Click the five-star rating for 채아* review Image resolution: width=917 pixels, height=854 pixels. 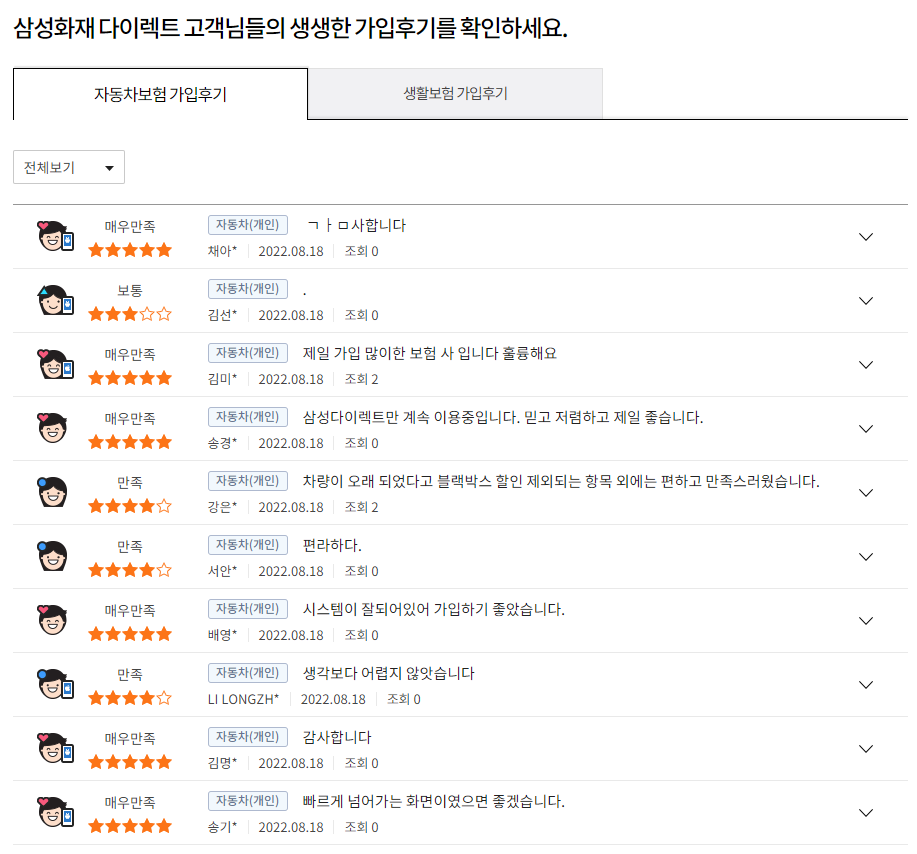click(x=130, y=250)
